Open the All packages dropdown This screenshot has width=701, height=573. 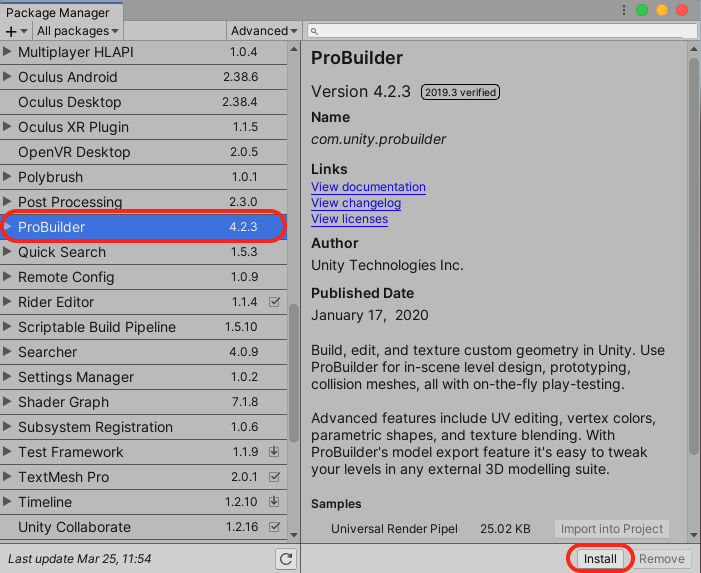tap(78, 31)
